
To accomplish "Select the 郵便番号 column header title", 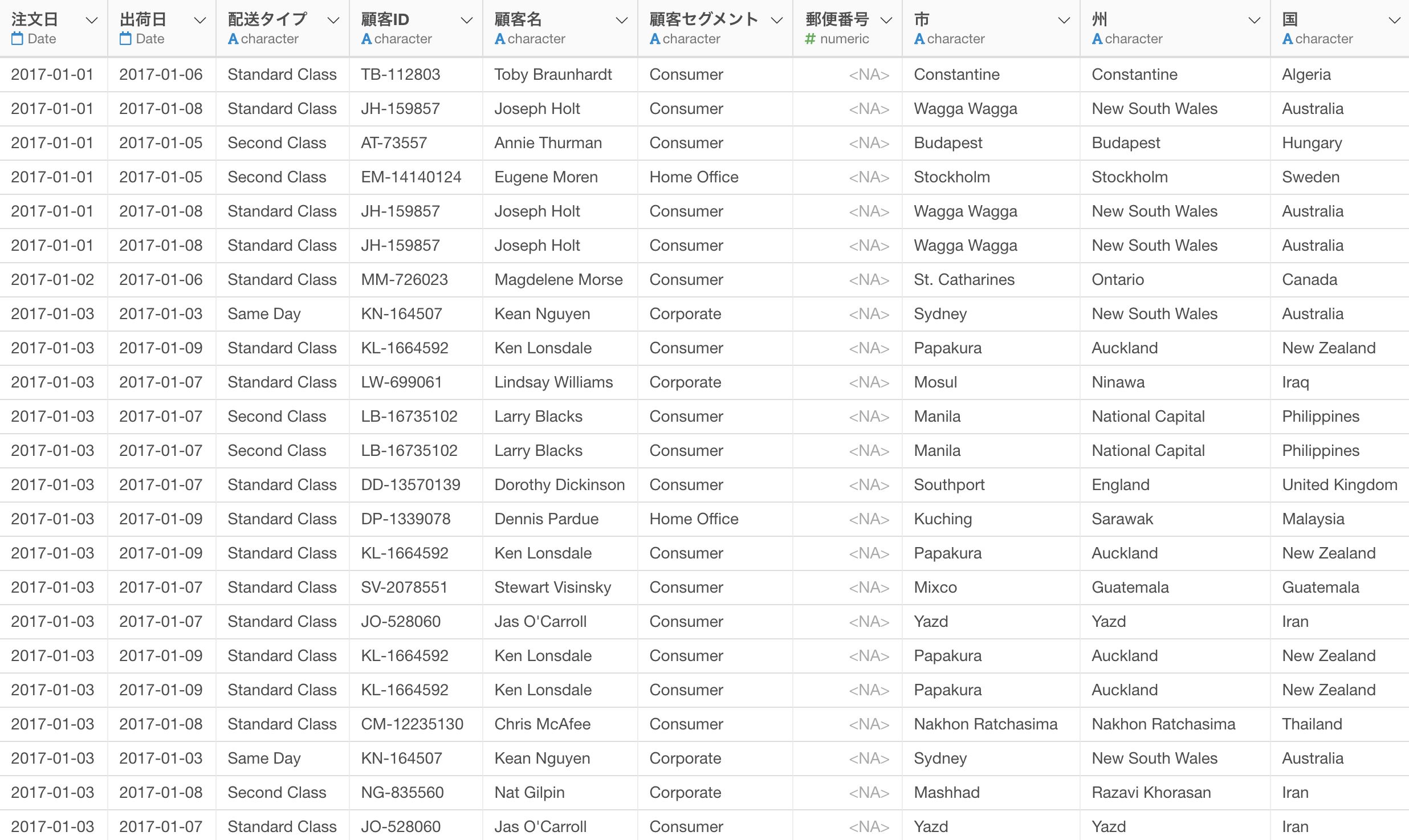I will 837,19.
